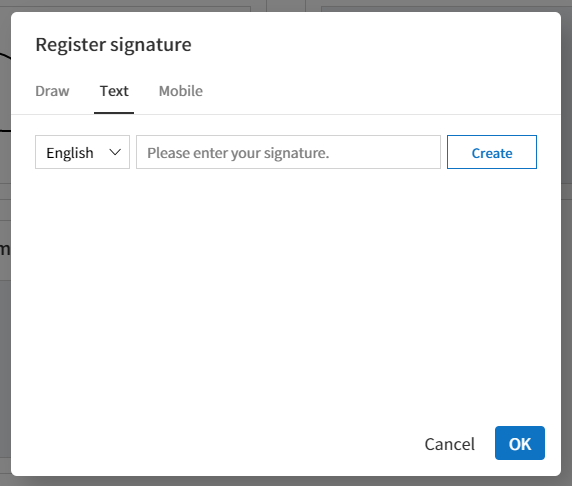The width and height of the screenshot is (572, 486).
Task: Click the chevron arrow beside English
Action: 115,152
